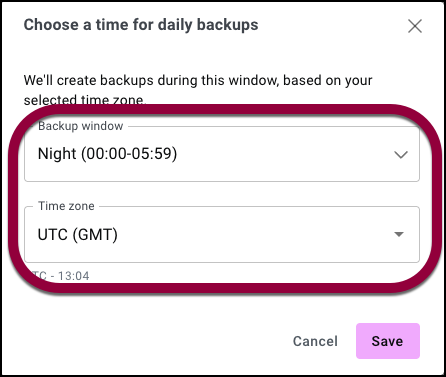Open the Backup window dropdown field
446x377 pixels.
tap(222, 154)
